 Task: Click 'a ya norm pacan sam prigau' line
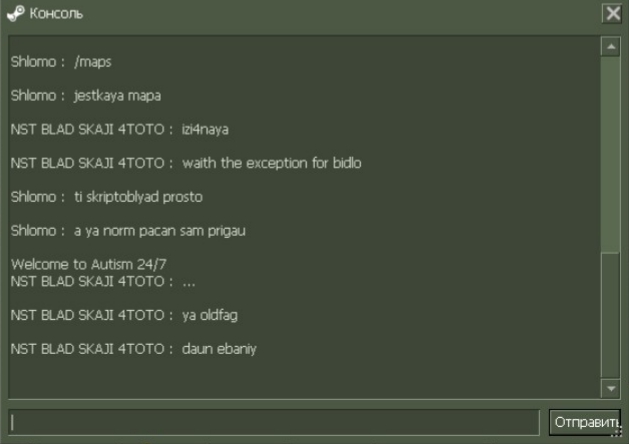(128, 231)
